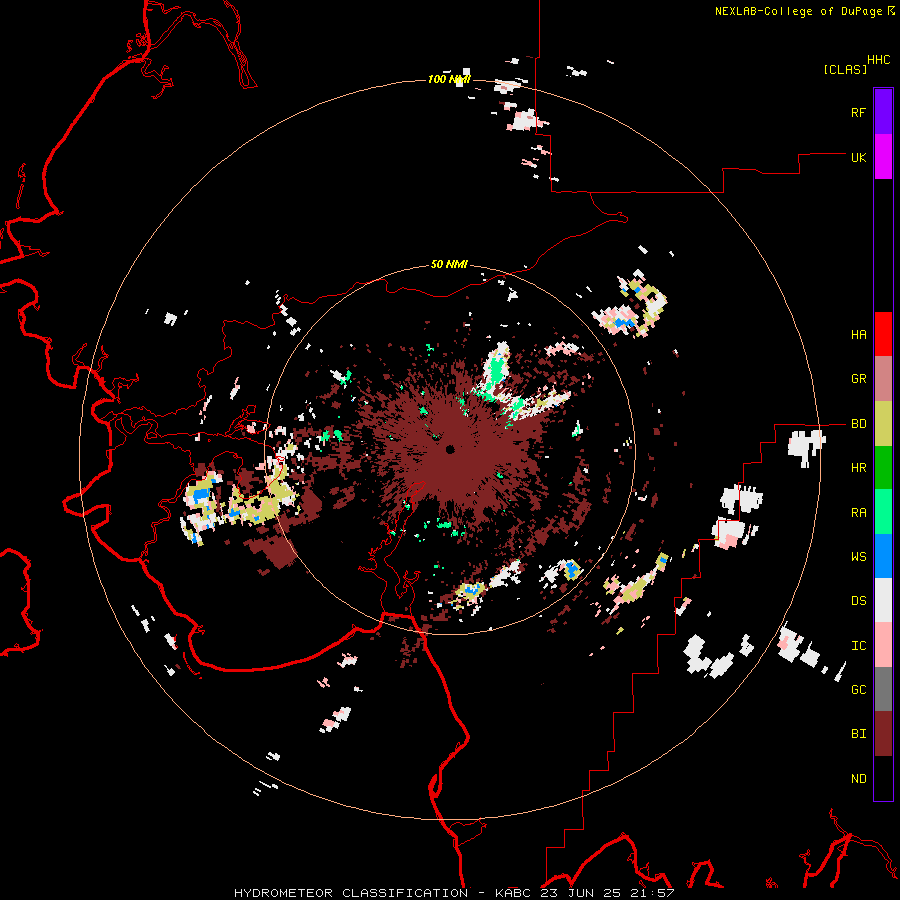
Task: Click the IC pink legend swatch
Action: click(883, 645)
